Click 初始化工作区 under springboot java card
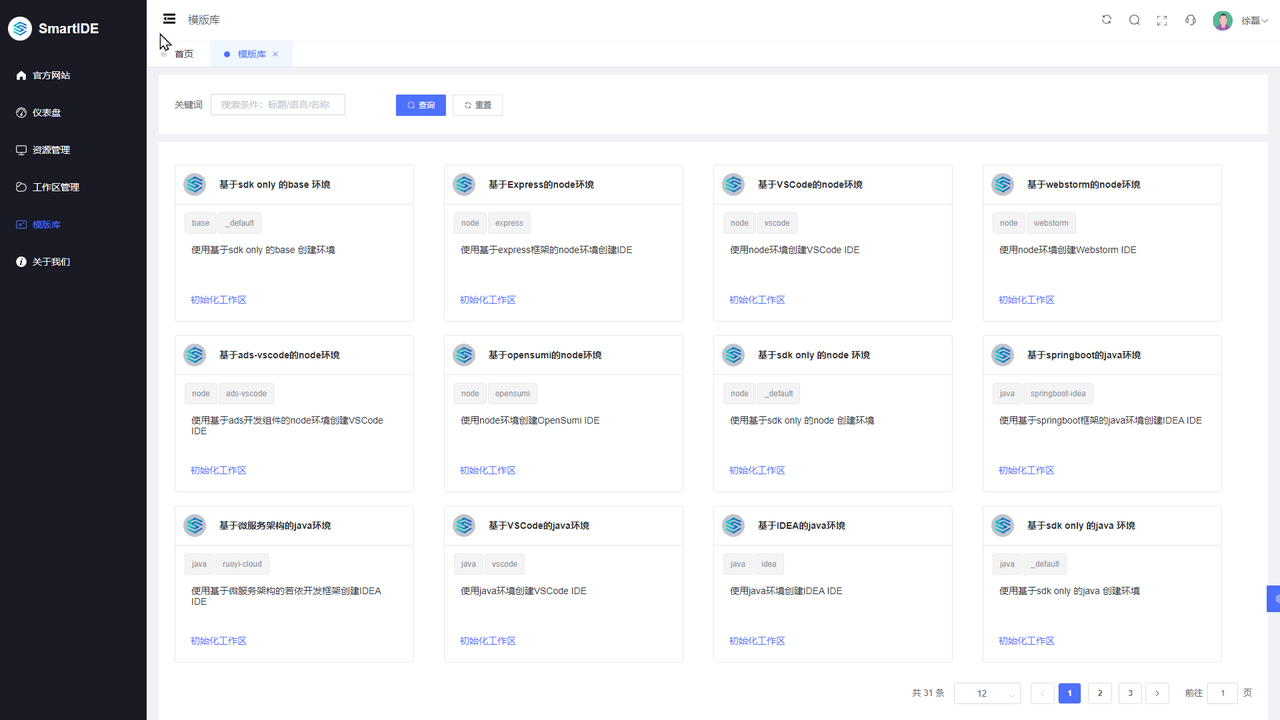The width and height of the screenshot is (1280, 720). (x=1026, y=470)
